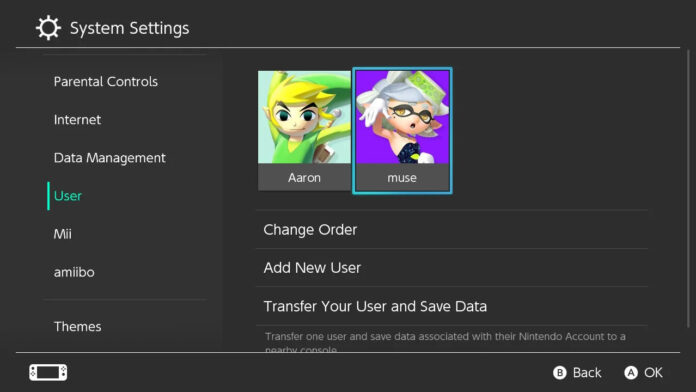Viewport: 696px width, 392px height.
Task: Click the B button Back icon
Action: pos(560,372)
